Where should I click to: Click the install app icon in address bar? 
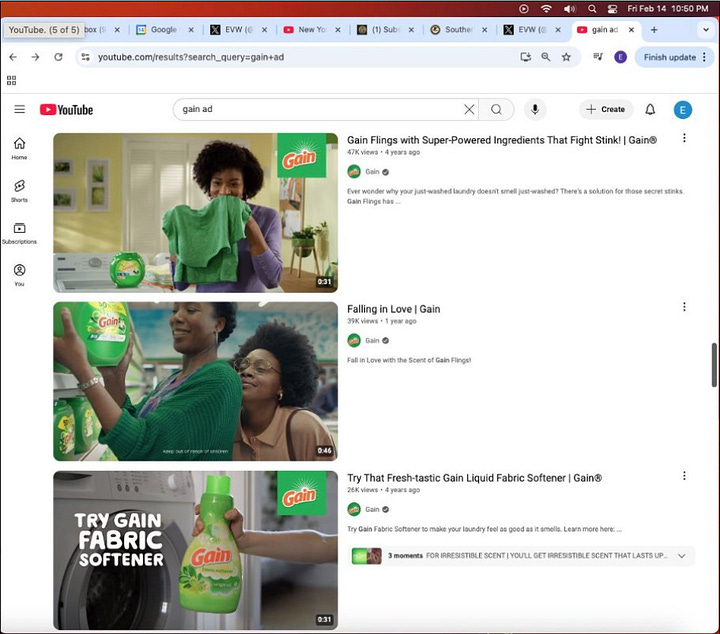pyautogui.click(x=525, y=57)
